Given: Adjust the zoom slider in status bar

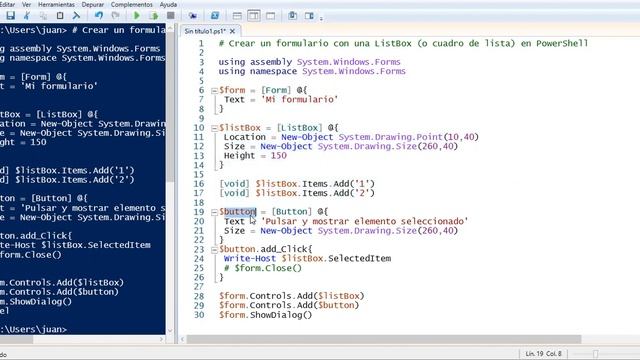Looking at the screenshot, I should (596, 353).
